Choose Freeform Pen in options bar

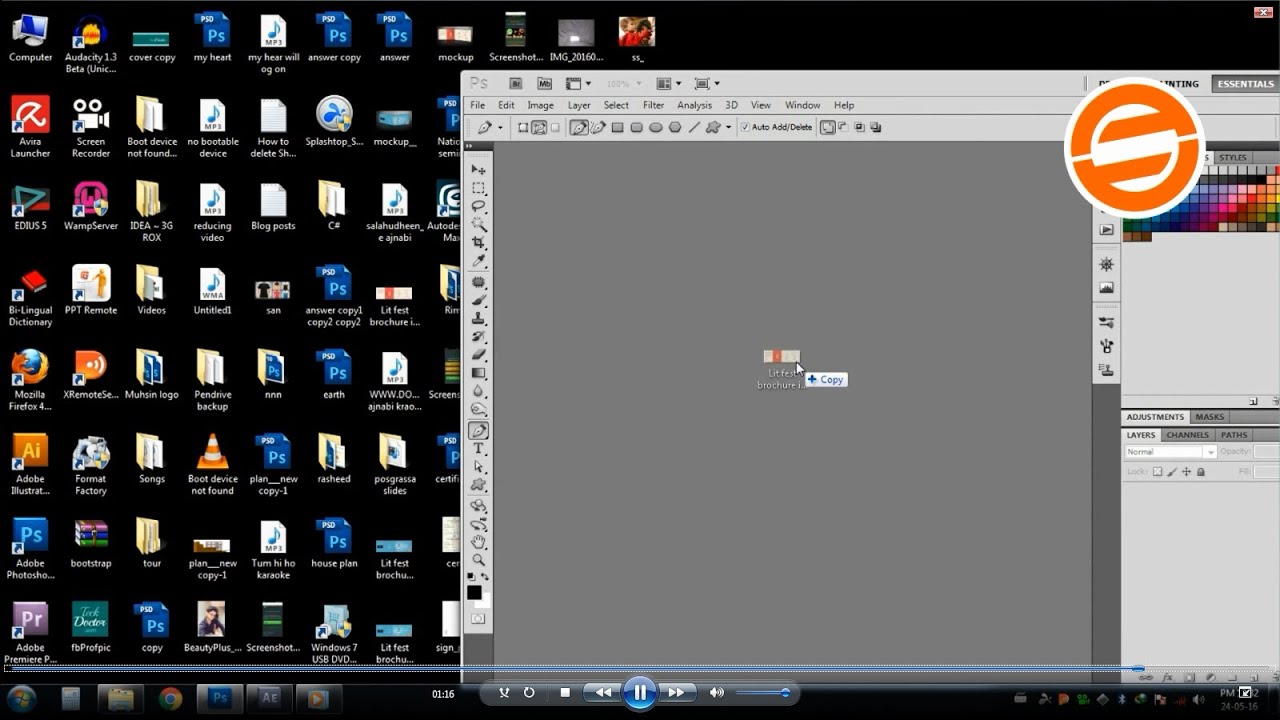click(x=598, y=127)
